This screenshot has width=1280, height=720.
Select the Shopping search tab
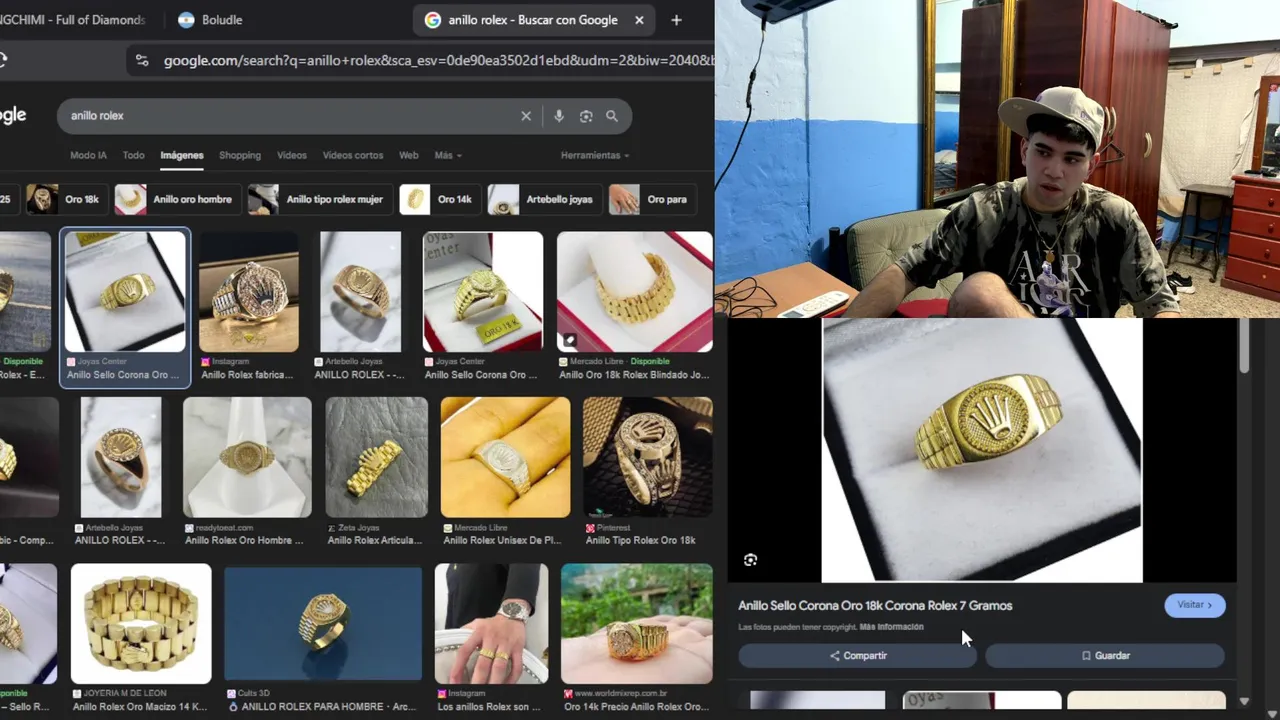coord(240,155)
